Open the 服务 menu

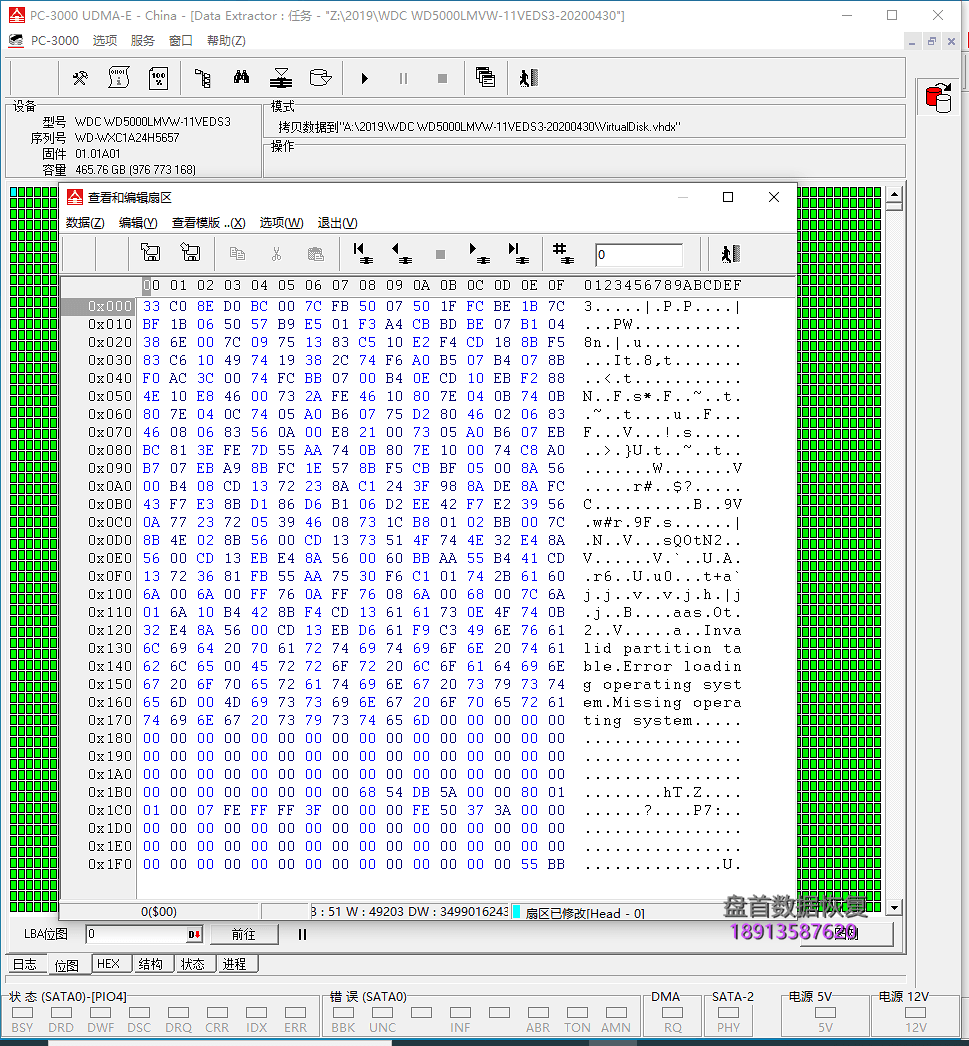(143, 41)
